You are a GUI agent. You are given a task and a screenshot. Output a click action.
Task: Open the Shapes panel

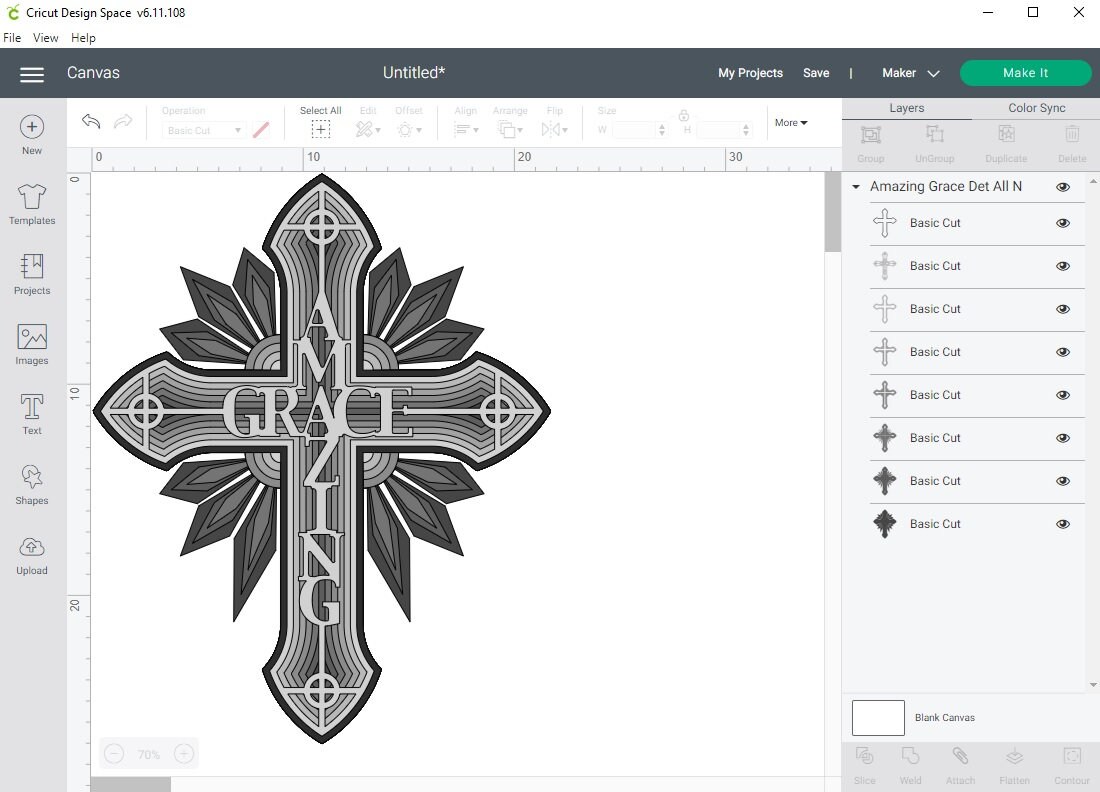(x=31, y=483)
